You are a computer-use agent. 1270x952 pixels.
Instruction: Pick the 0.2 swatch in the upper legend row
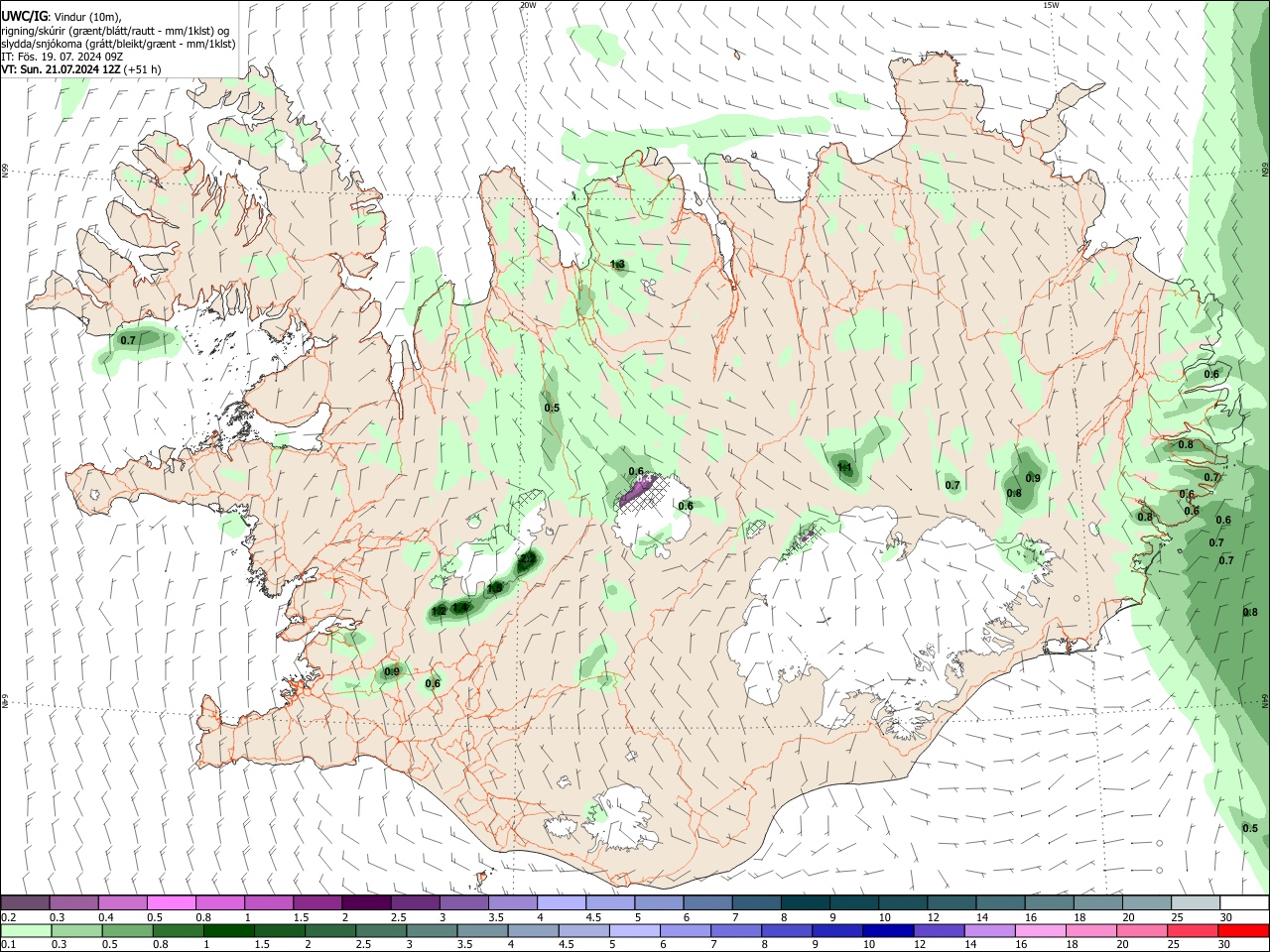pos(26,902)
